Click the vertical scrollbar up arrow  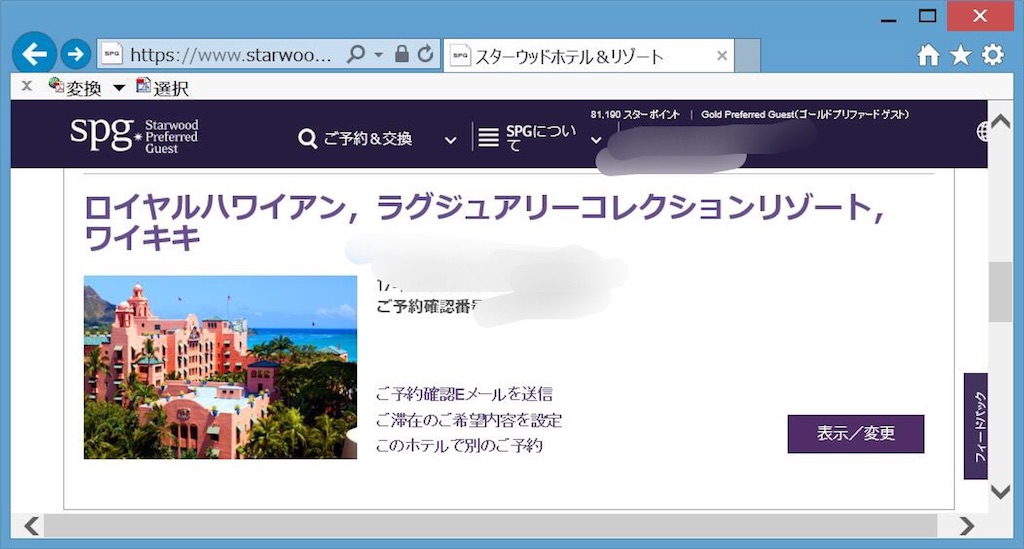point(1000,121)
